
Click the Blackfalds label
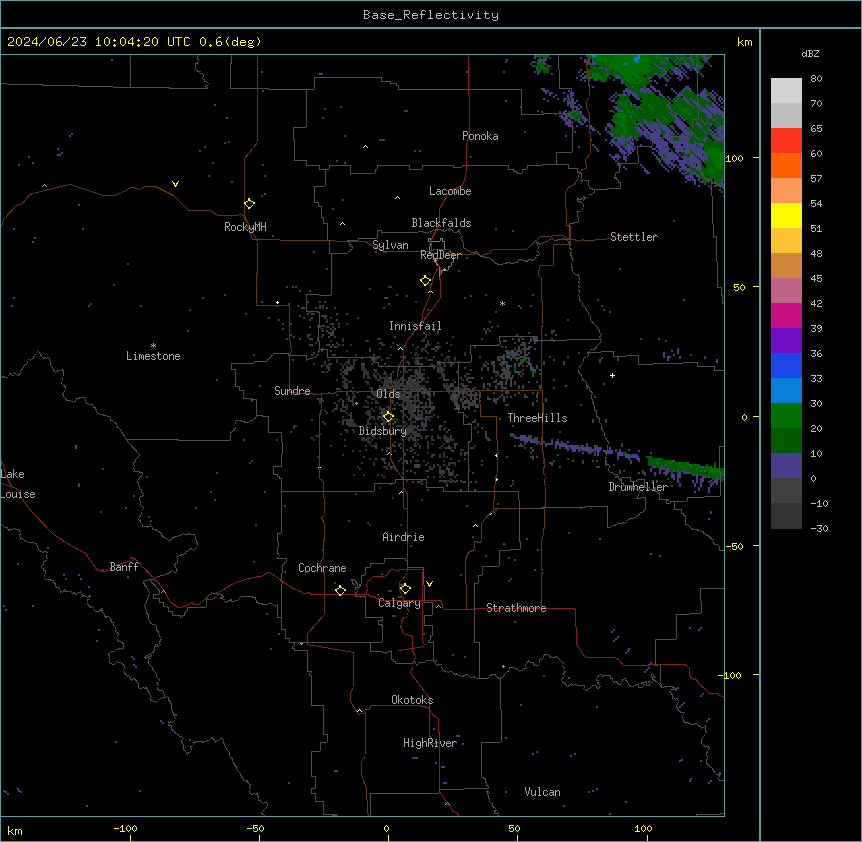pyautogui.click(x=441, y=223)
